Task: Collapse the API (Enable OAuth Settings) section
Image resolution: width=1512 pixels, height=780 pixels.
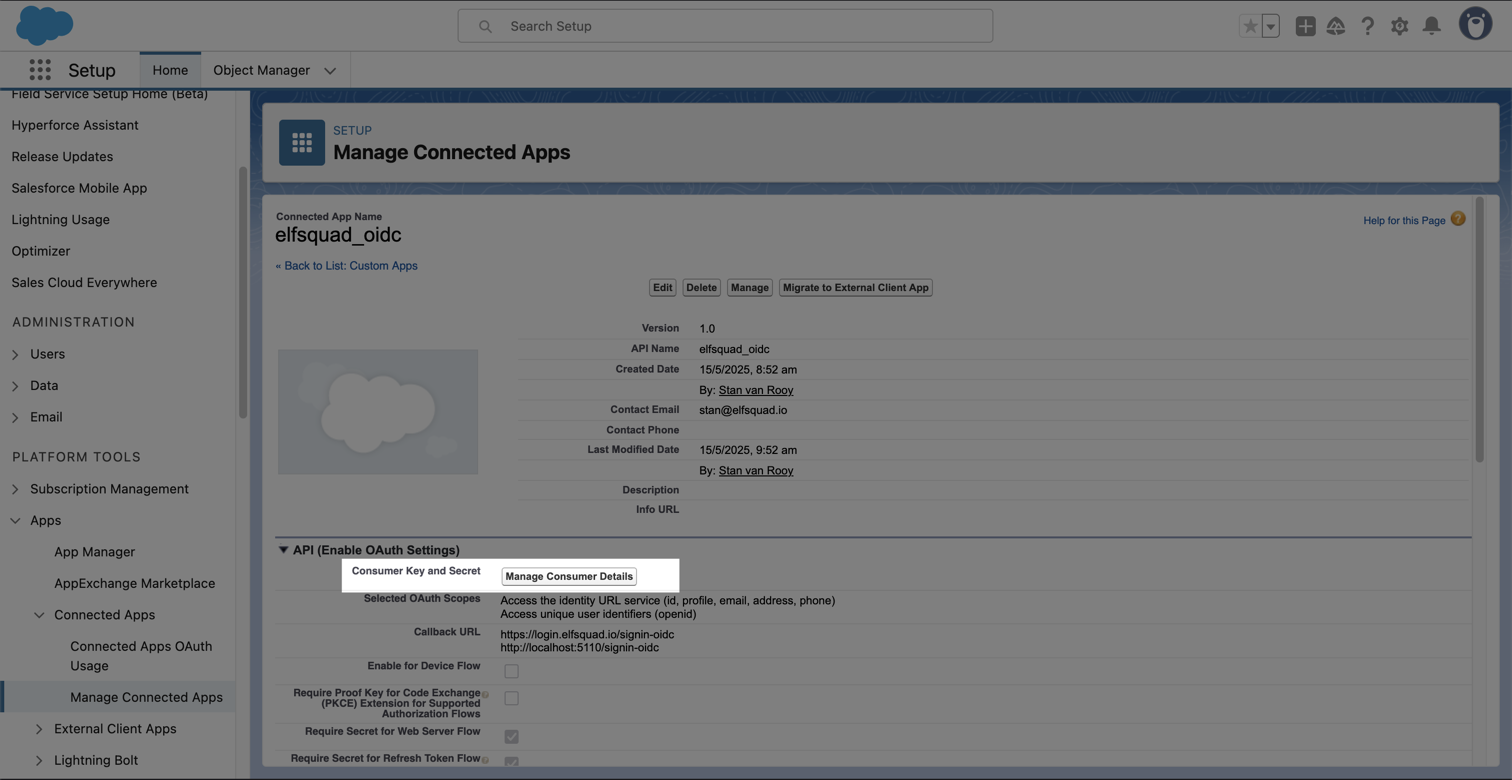Action: pyautogui.click(x=283, y=550)
